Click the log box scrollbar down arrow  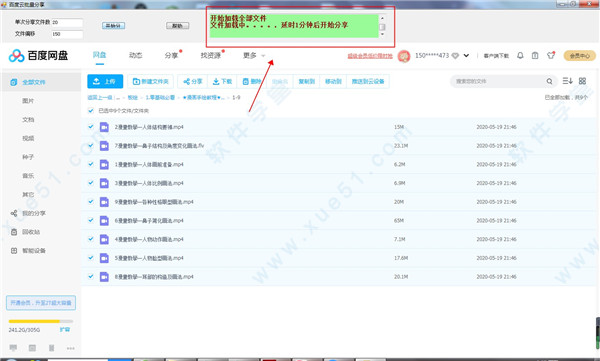[x=382, y=34]
